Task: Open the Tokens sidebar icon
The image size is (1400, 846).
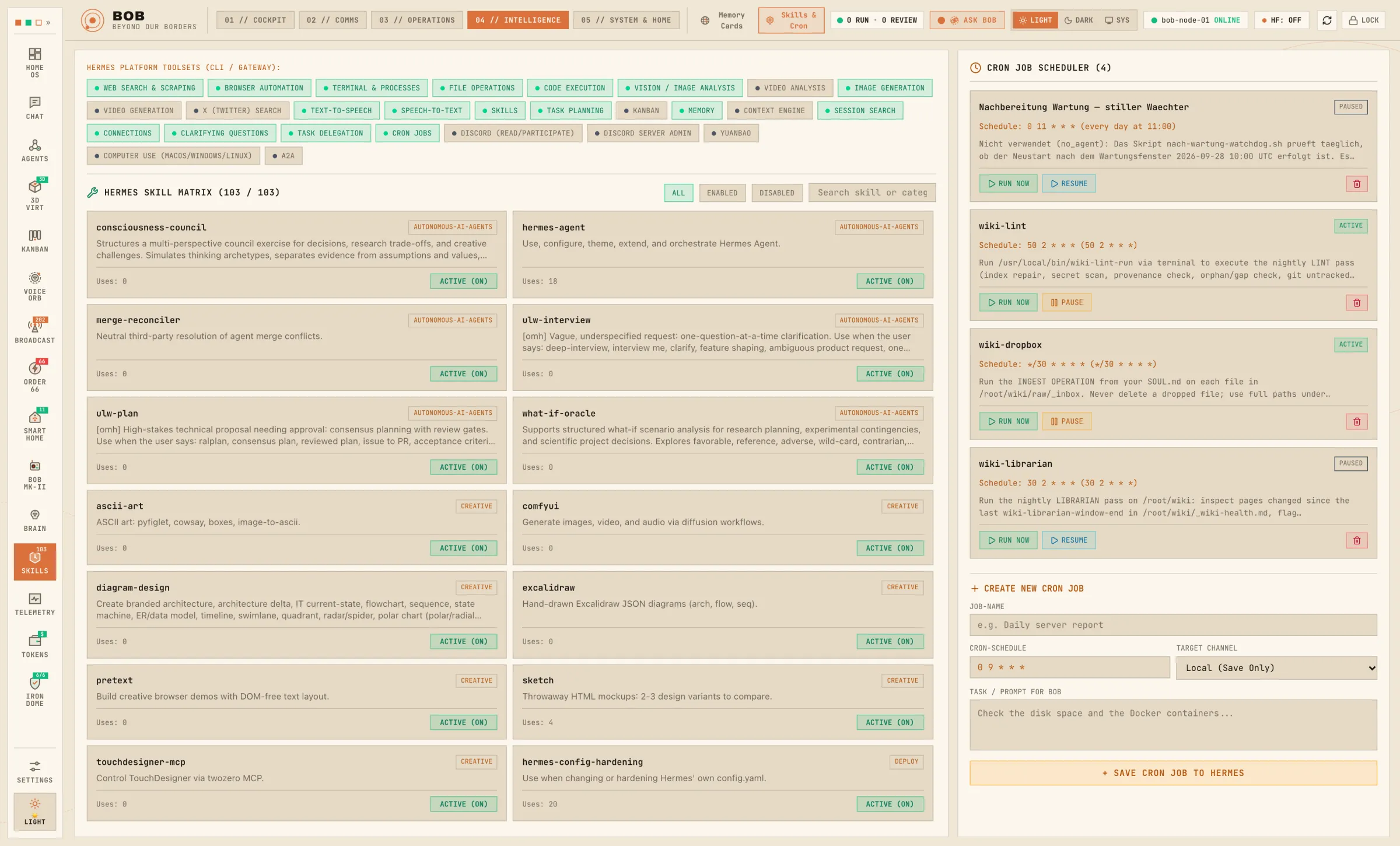Action: (x=34, y=646)
